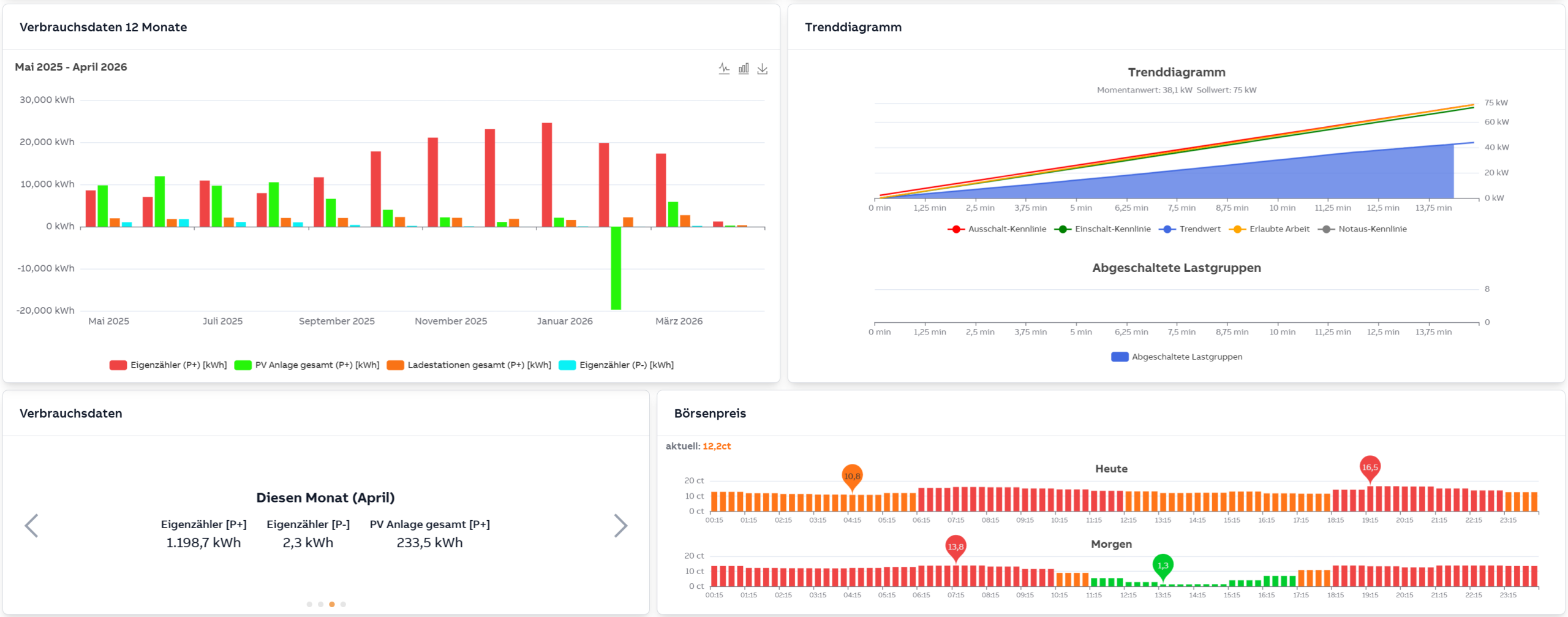Switch to line chart view icon
Screen dimensions: 1568x617
click(724, 69)
